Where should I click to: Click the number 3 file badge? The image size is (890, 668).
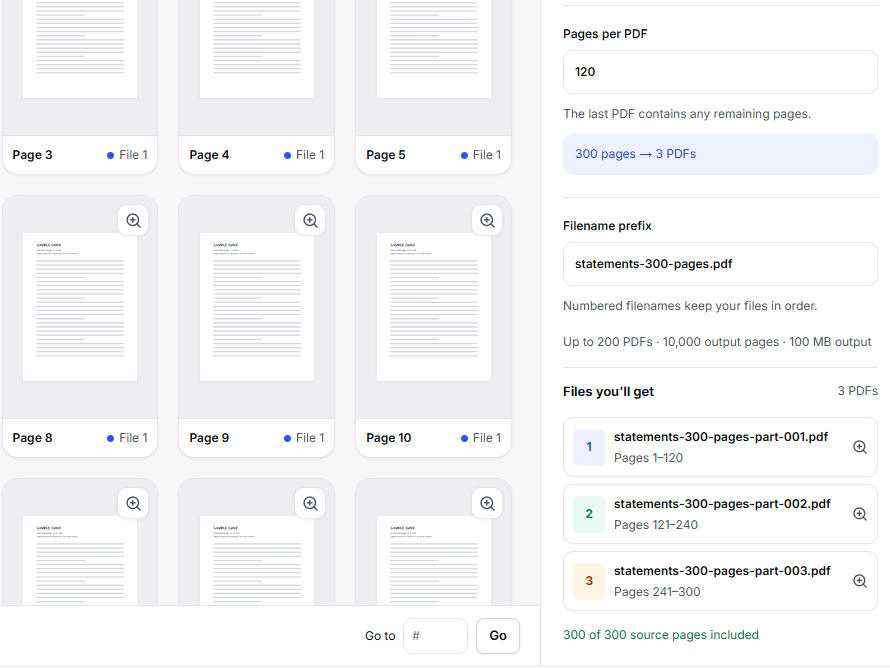(589, 581)
